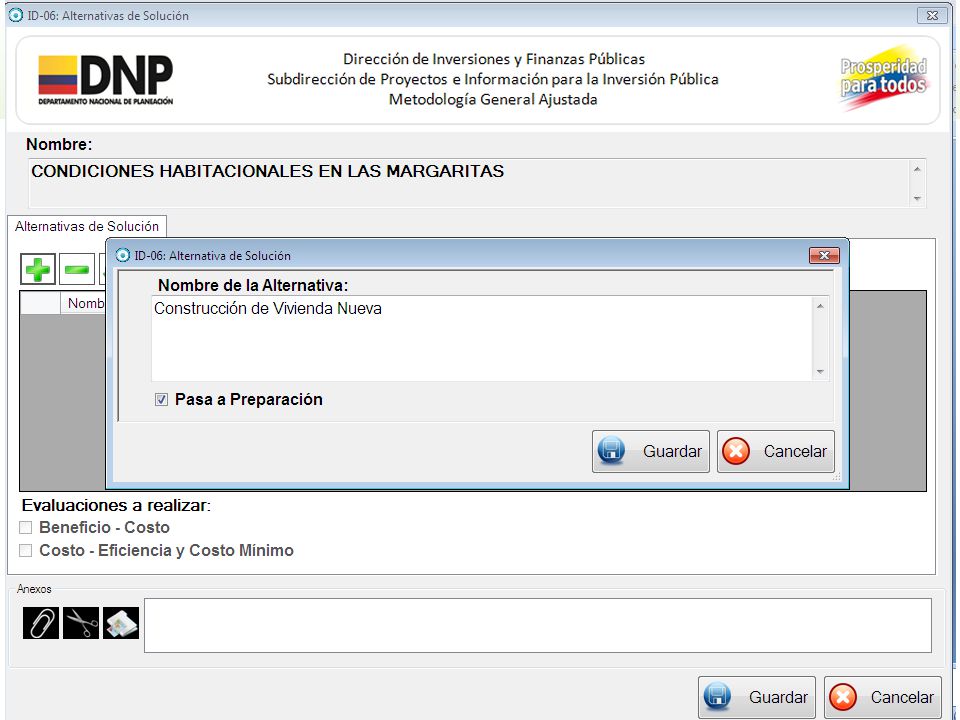Add a new alternative with green plus icon
The image size is (960, 720).
(x=38, y=269)
